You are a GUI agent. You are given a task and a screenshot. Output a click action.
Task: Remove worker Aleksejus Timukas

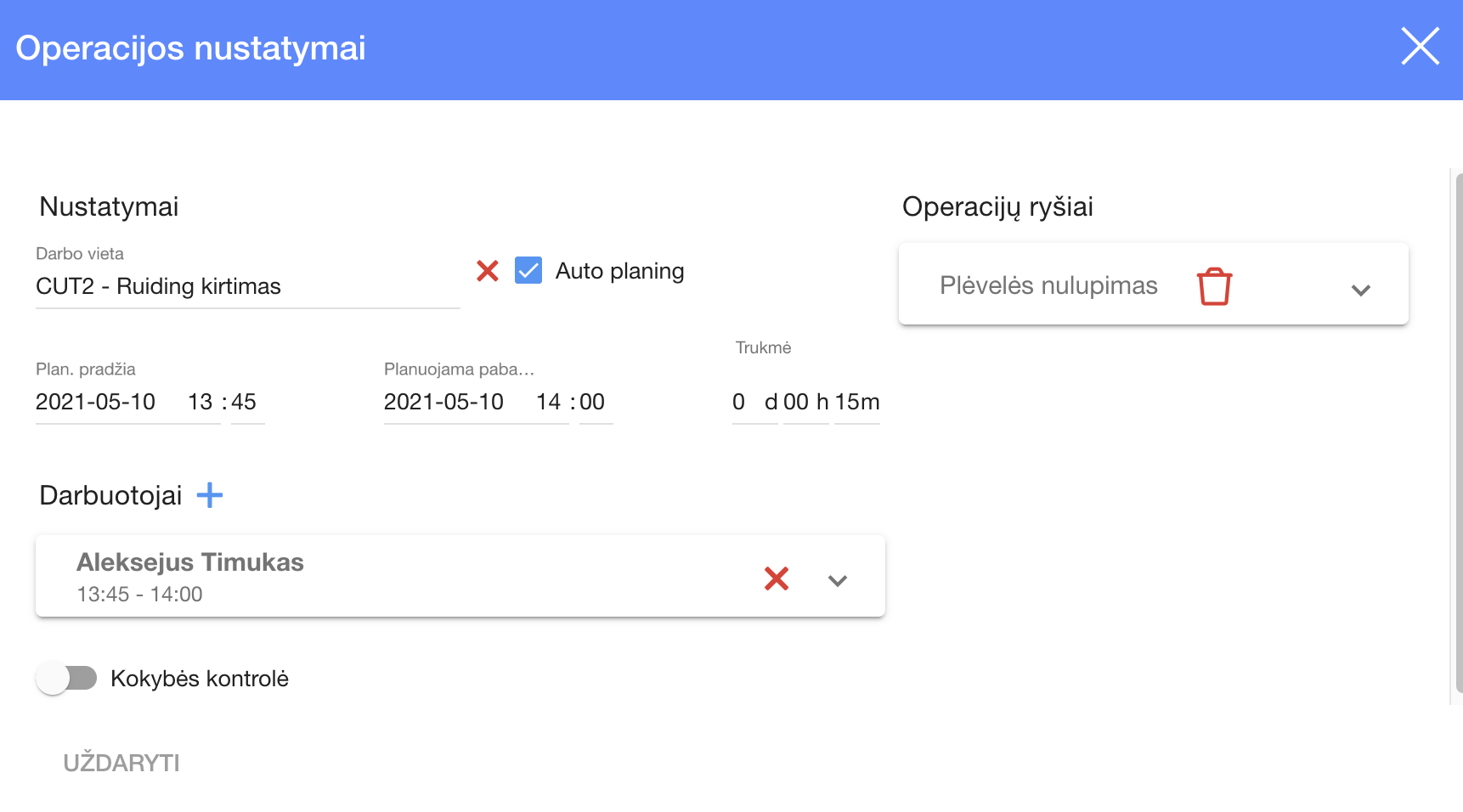777,578
